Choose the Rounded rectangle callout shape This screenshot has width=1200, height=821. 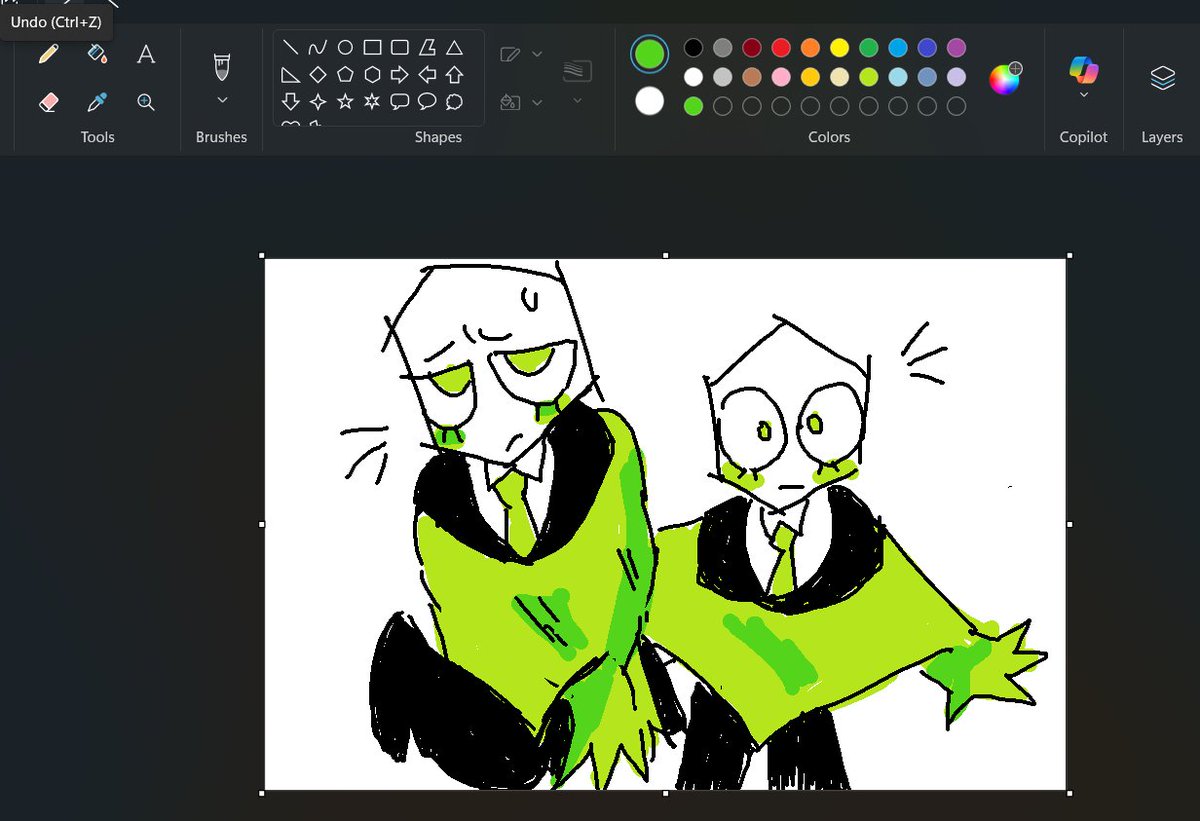point(399,101)
